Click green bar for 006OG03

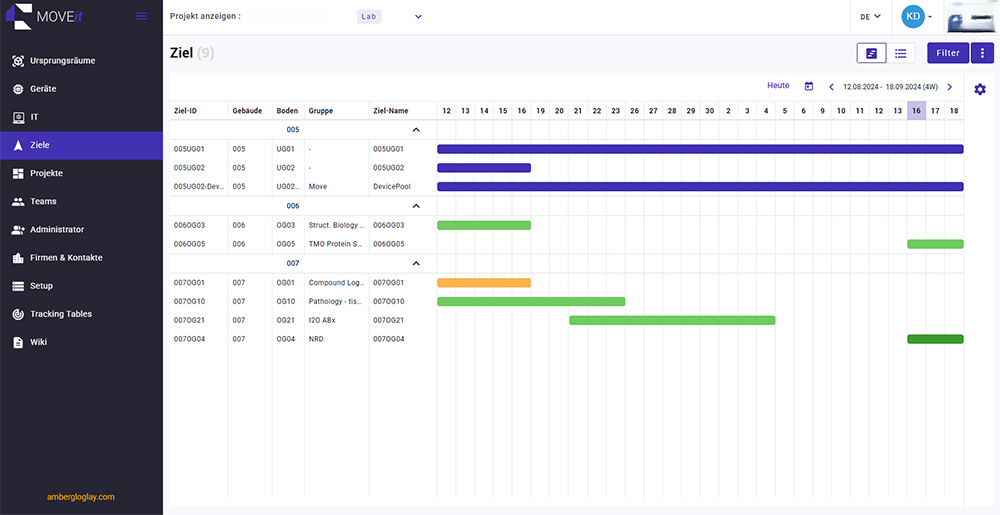[x=484, y=225]
